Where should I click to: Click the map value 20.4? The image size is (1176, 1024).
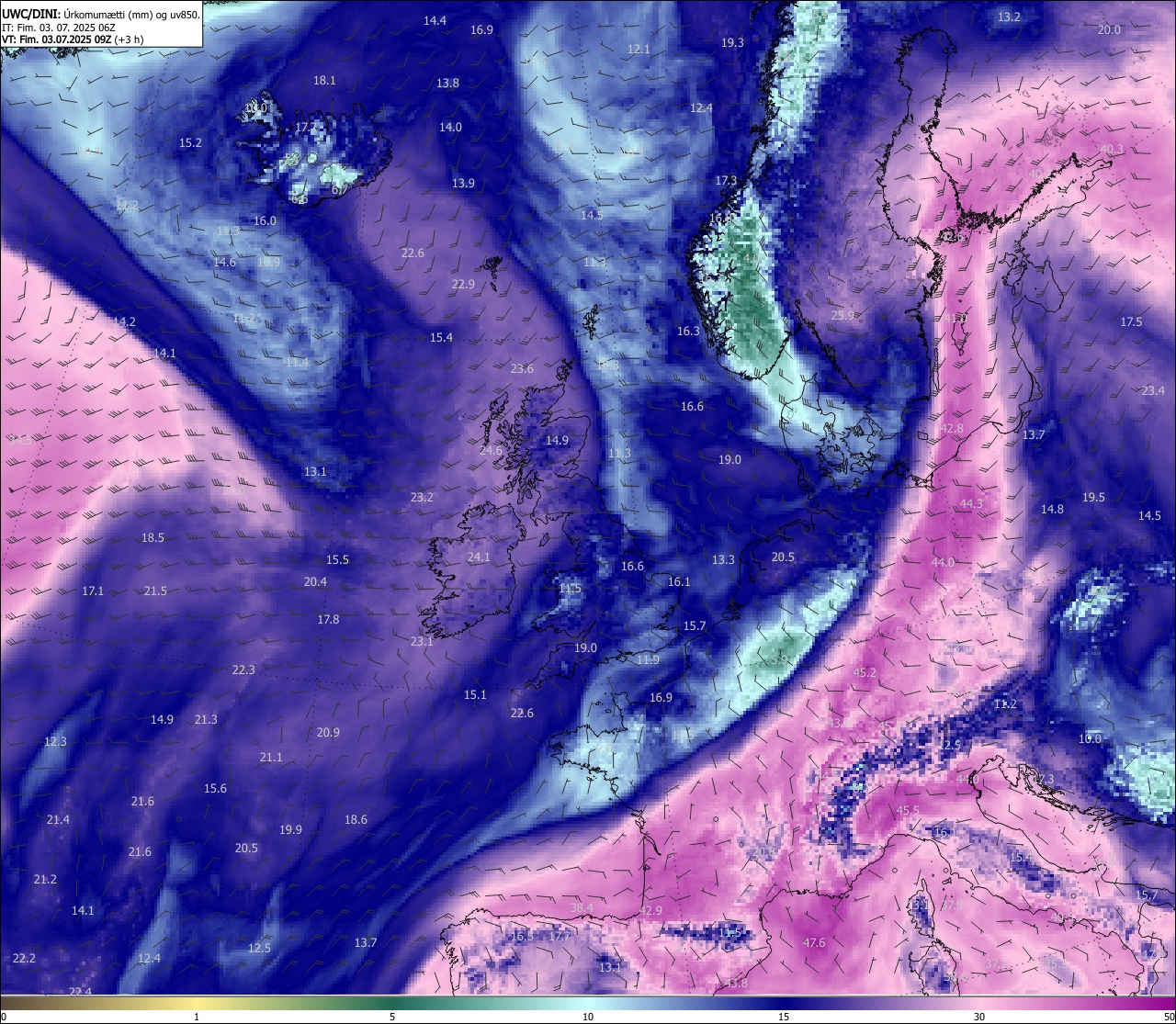point(315,581)
